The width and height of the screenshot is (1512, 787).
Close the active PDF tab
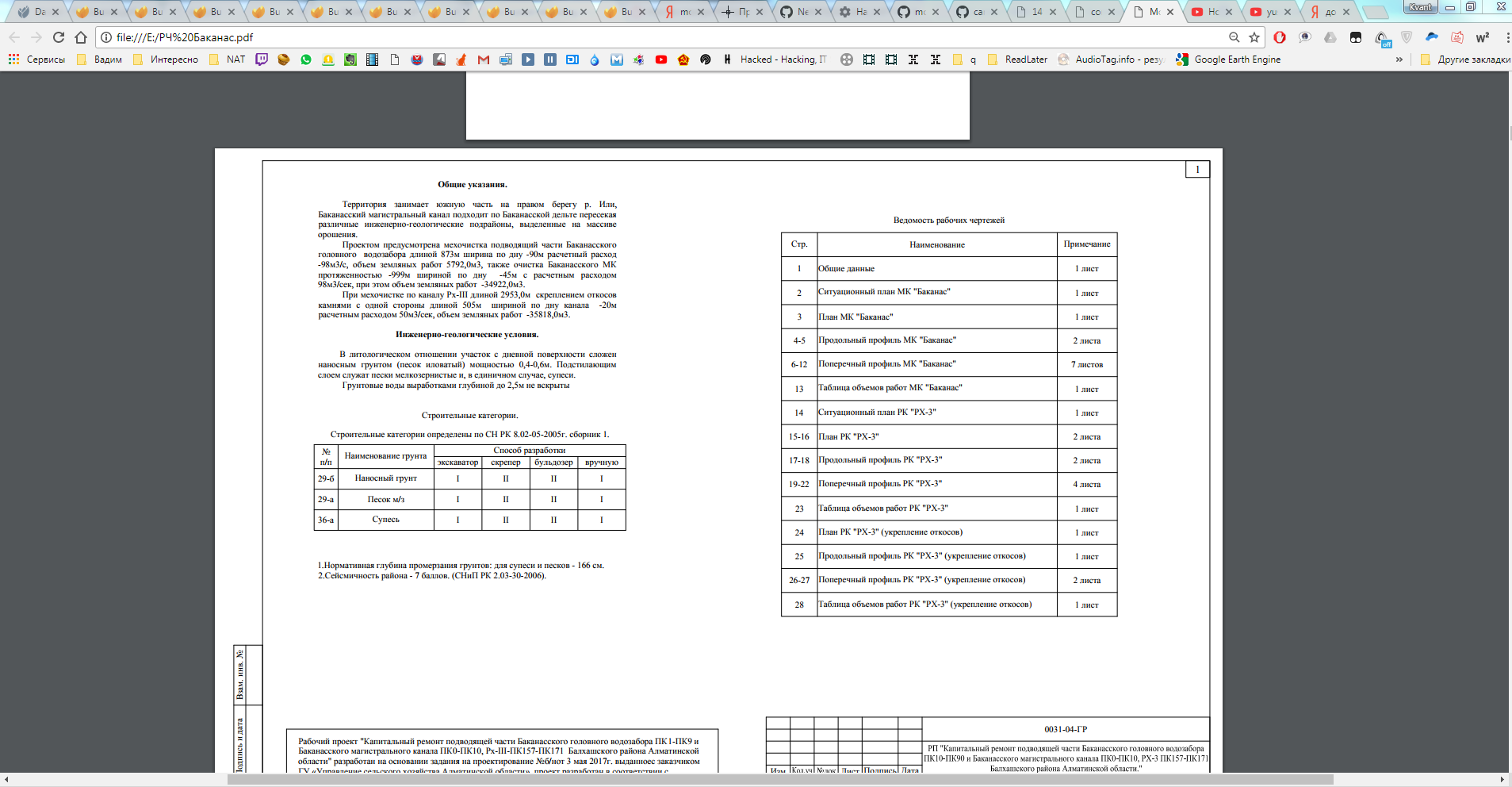click(x=1170, y=12)
